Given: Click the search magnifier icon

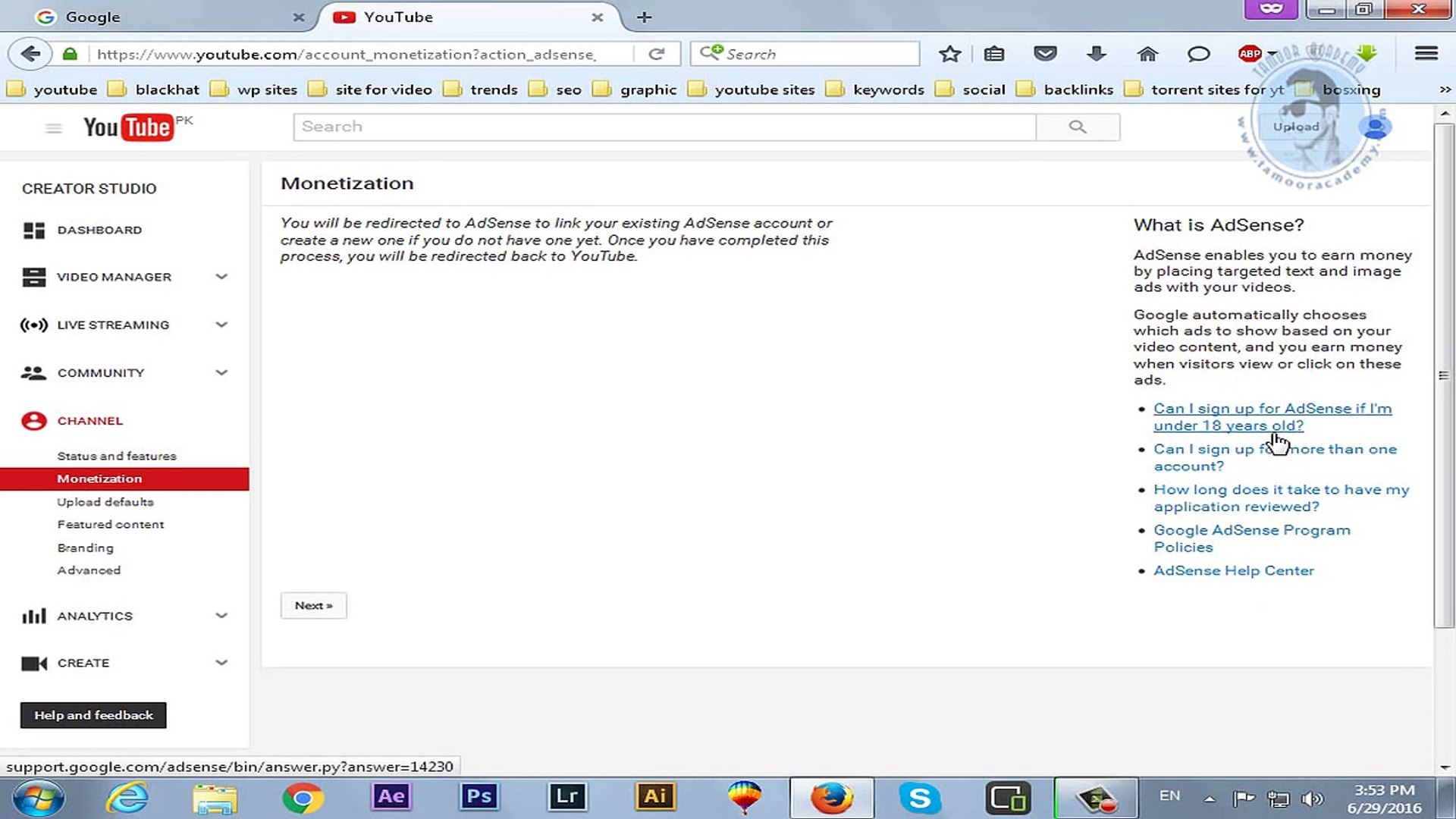Looking at the screenshot, I should tap(1078, 126).
